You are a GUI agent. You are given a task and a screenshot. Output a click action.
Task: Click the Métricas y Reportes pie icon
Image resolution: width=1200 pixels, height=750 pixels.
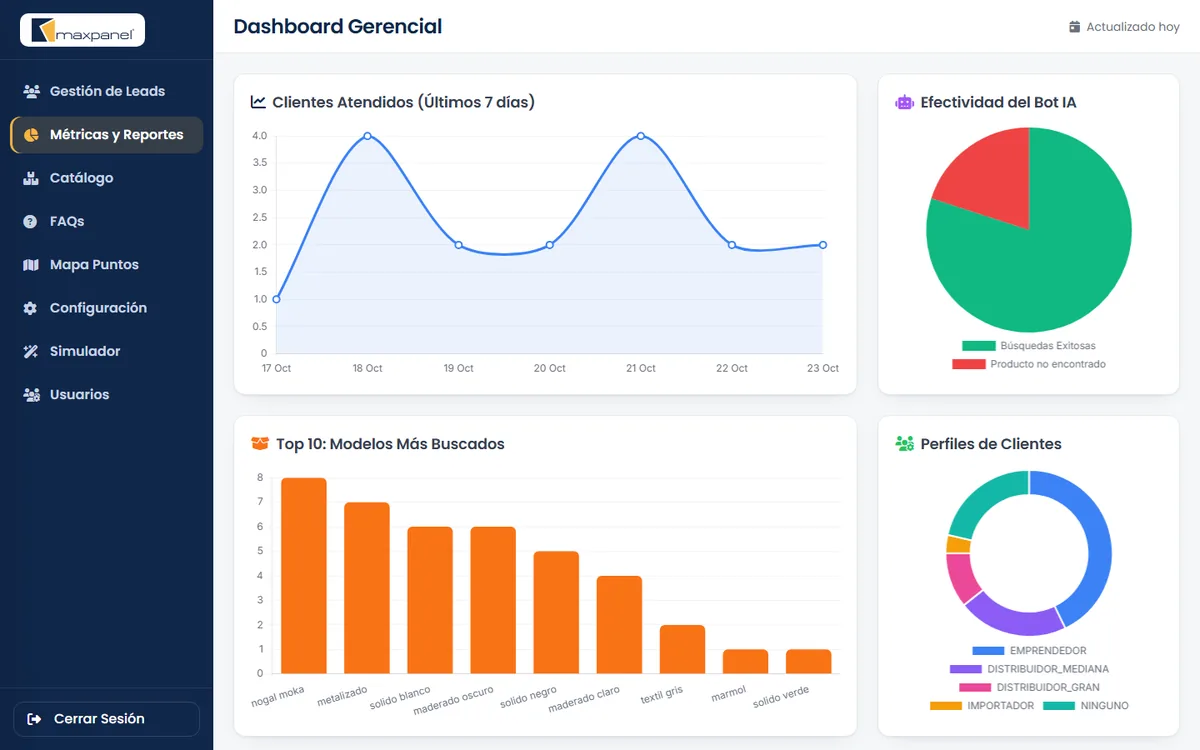click(x=31, y=135)
